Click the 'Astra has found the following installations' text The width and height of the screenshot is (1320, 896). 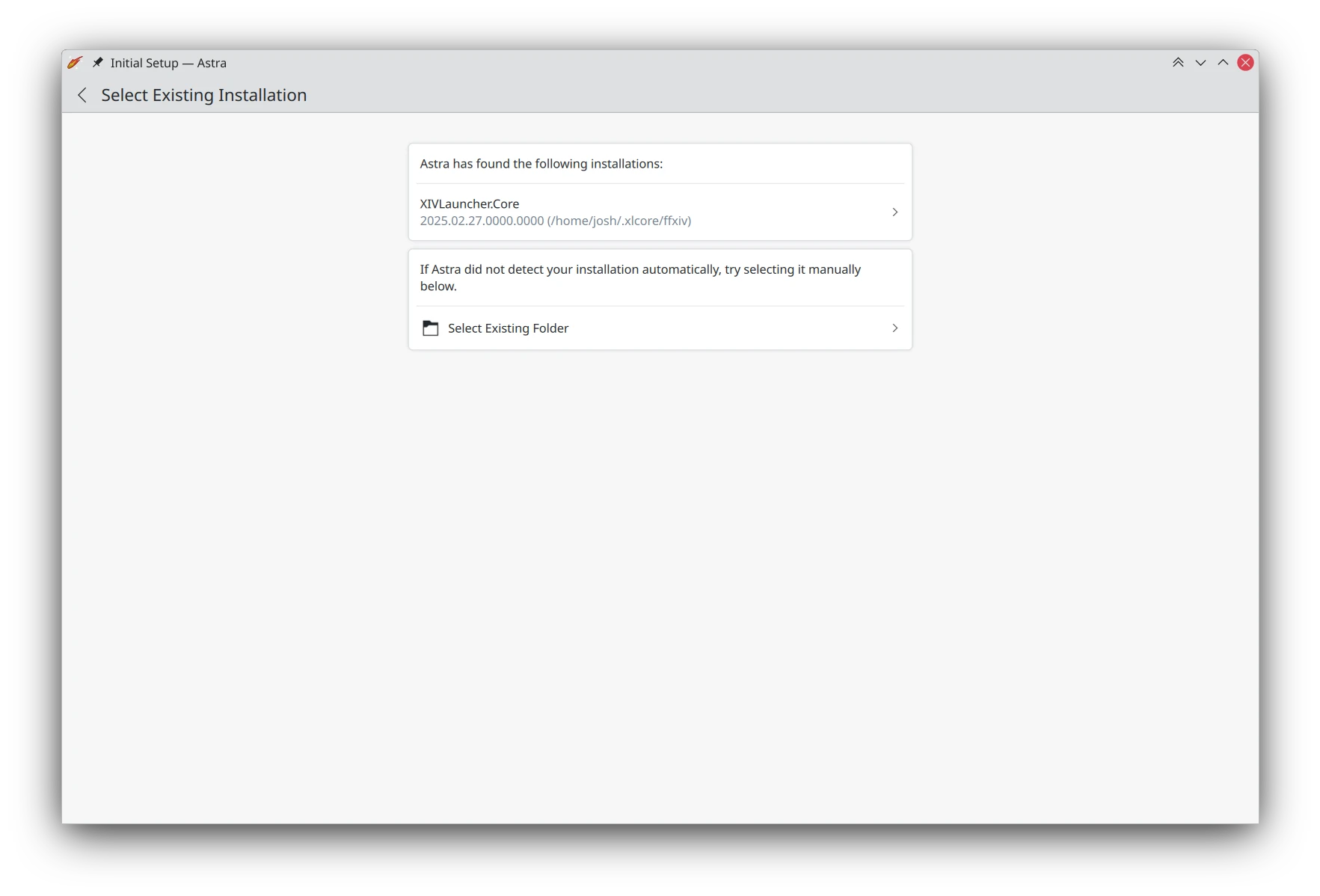pos(541,164)
